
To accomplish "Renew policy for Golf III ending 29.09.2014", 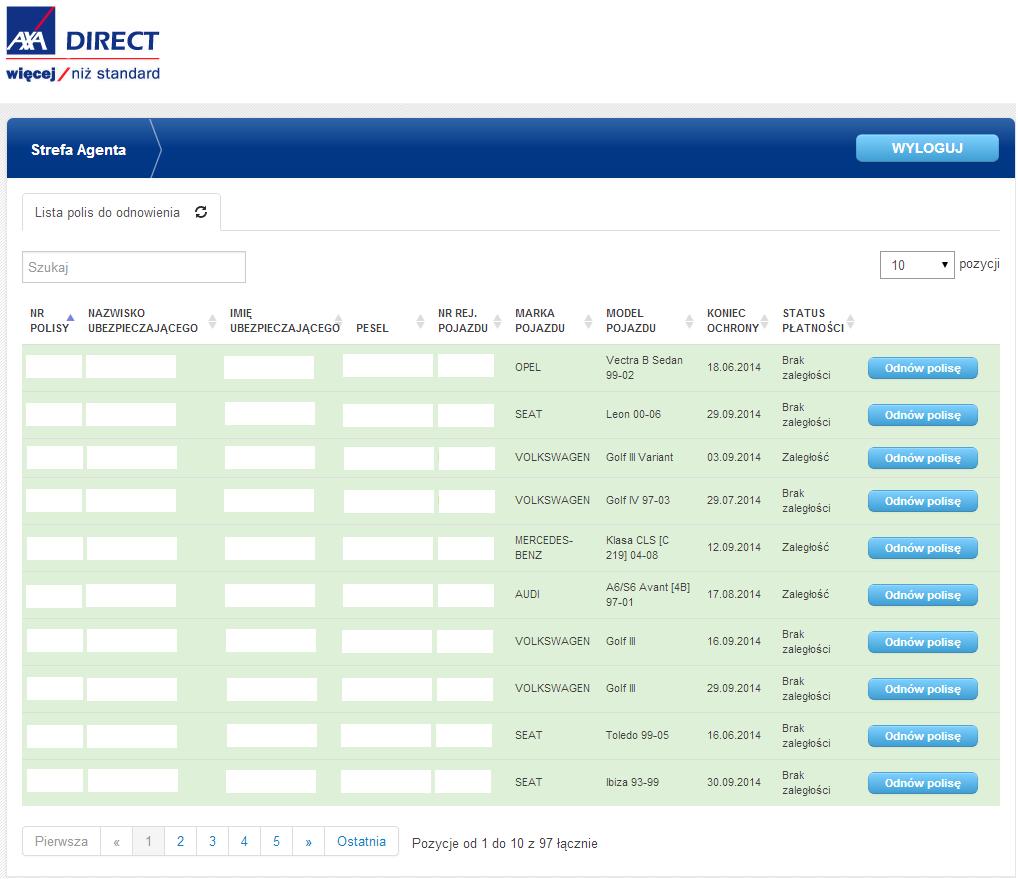I will (923, 689).
